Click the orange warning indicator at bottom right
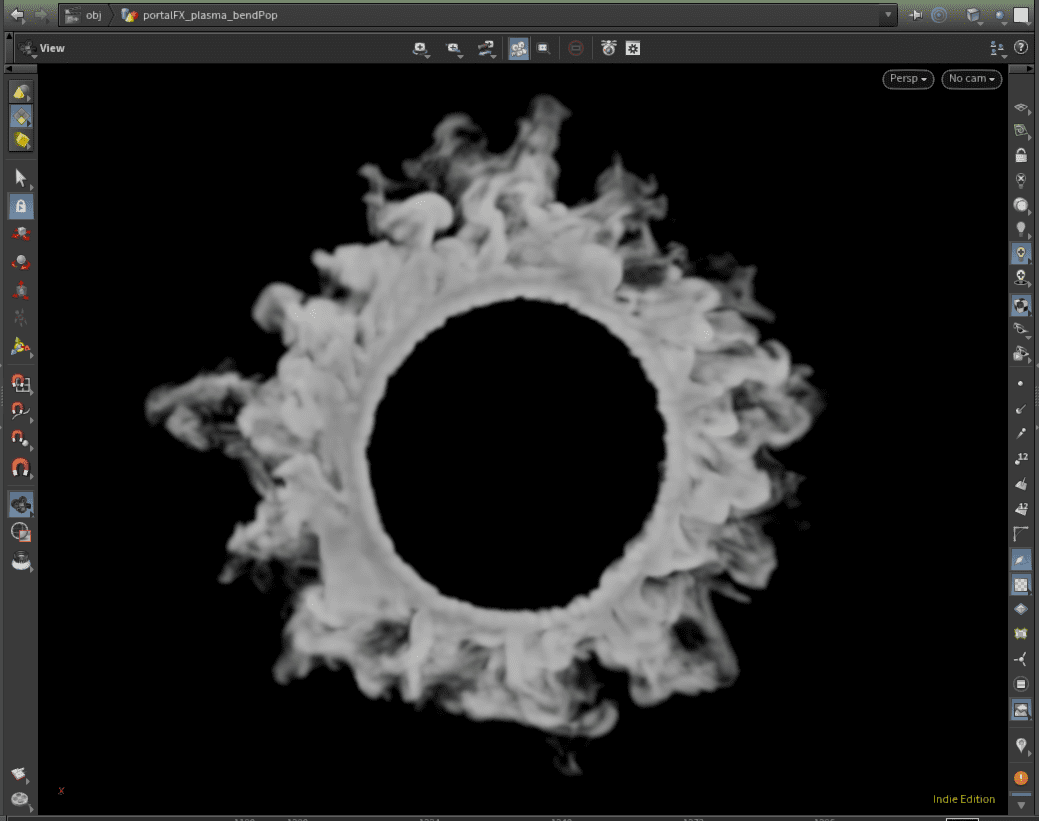The image size is (1039, 821). [x=1021, y=777]
